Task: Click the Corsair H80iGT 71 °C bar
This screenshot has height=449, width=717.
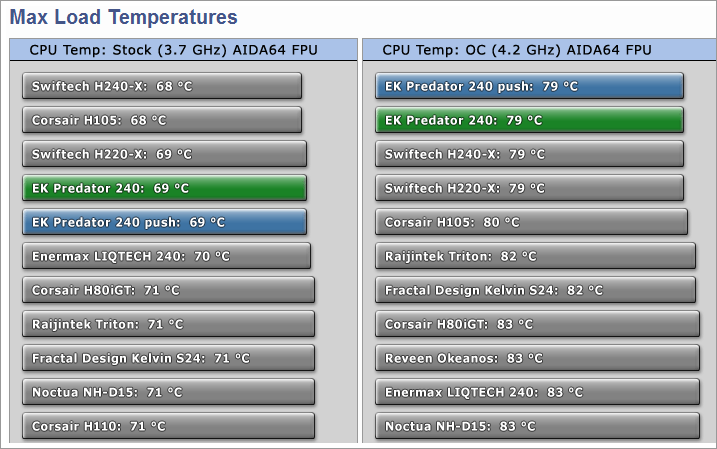Action: pos(168,290)
